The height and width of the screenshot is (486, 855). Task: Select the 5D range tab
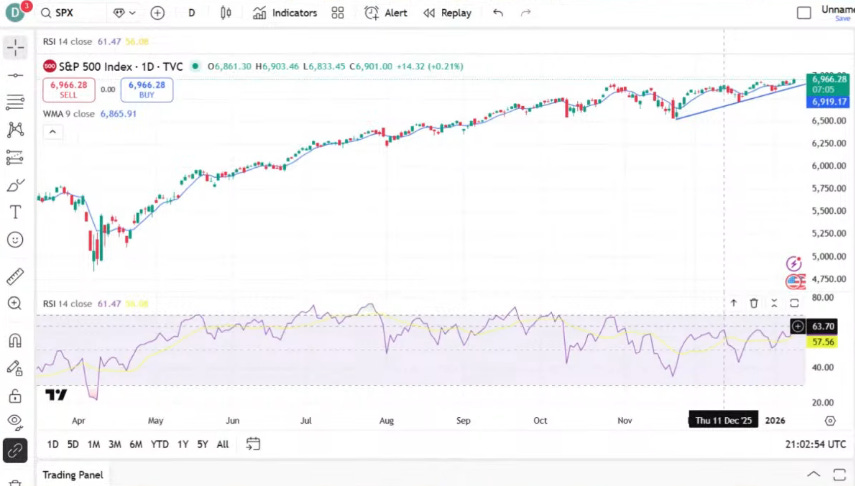pyautogui.click(x=73, y=445)
